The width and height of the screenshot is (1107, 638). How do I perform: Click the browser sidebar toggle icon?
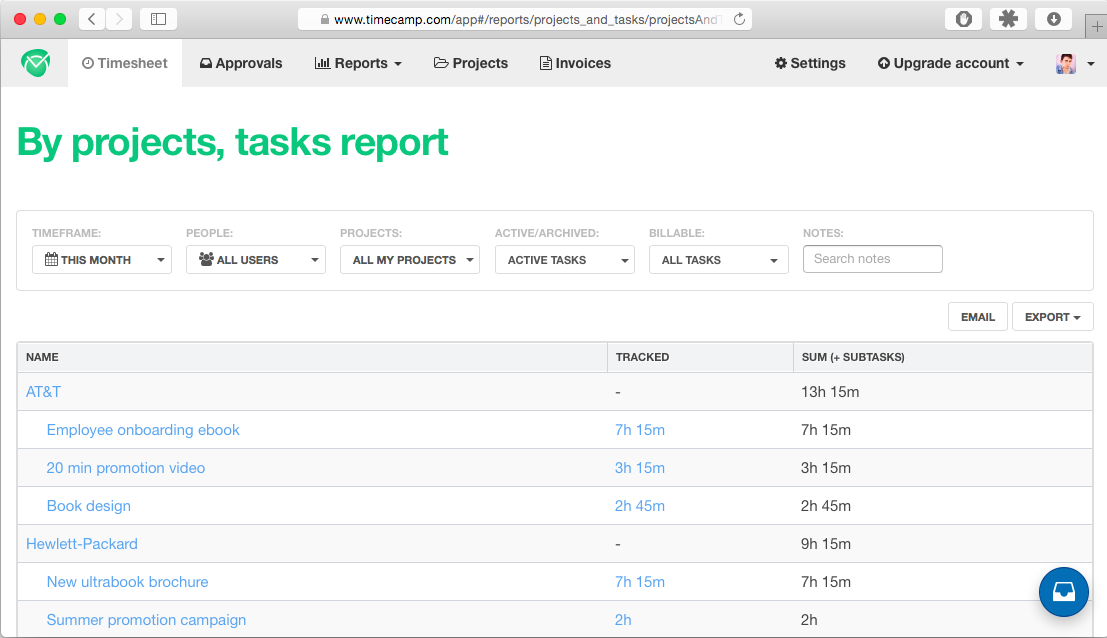coord(158,19)
